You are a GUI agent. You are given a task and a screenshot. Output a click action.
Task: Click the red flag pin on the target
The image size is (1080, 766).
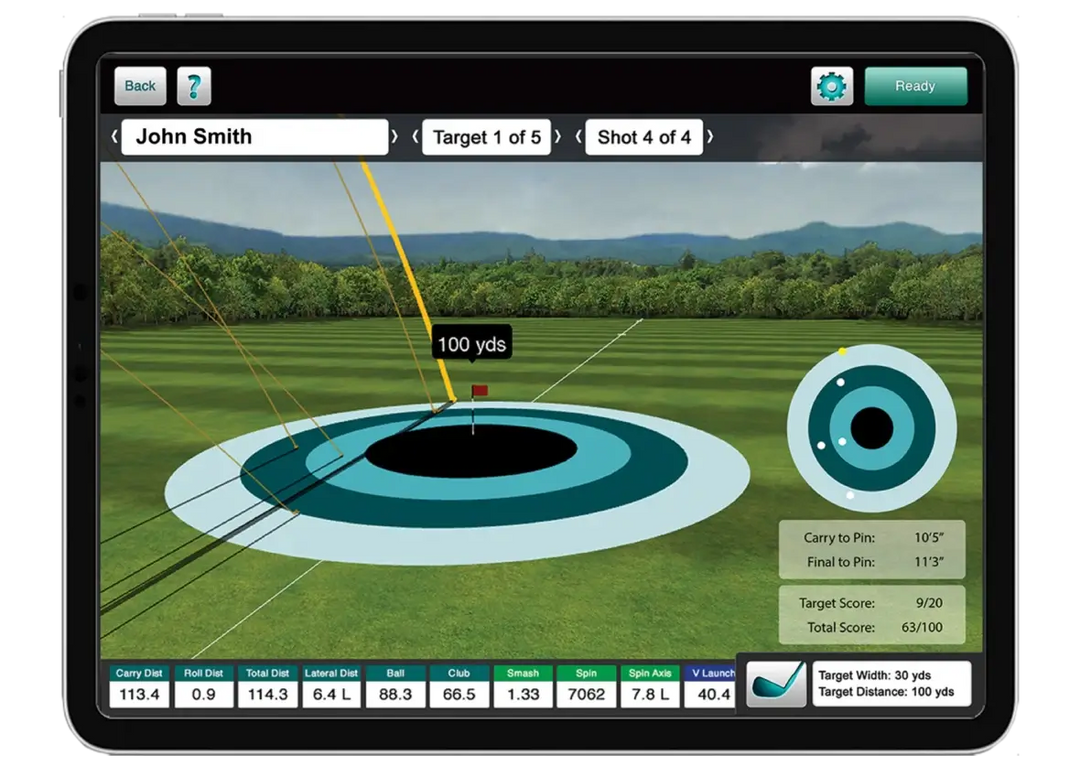coord(478,391)
